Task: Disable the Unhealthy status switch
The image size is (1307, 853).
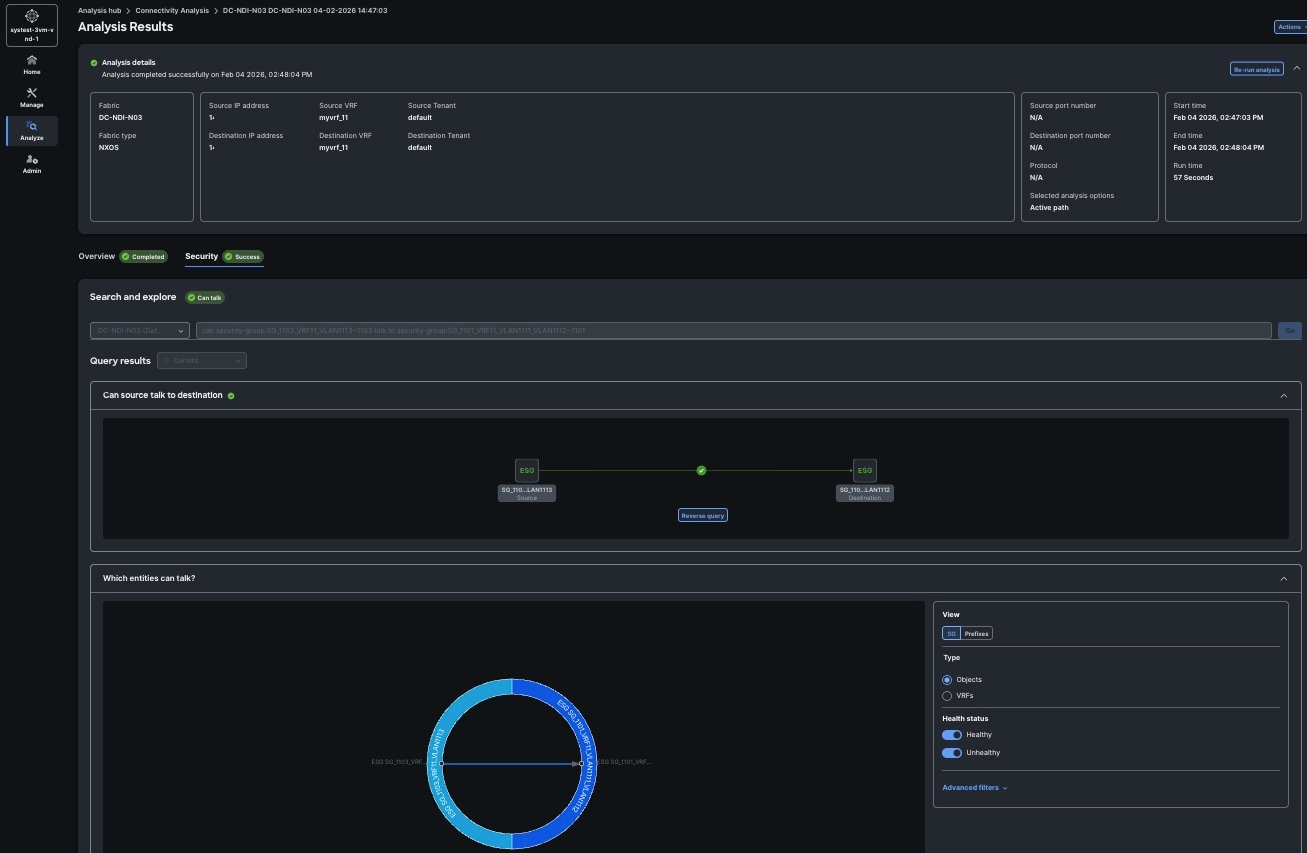Action: 952,753
